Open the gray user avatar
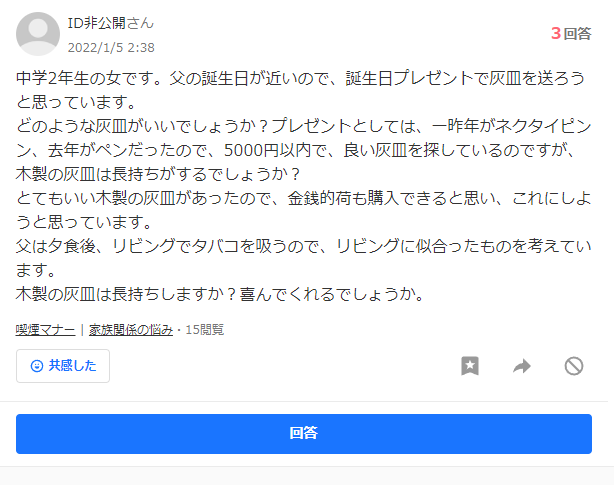614x485 pixels. tap(38, 34)
